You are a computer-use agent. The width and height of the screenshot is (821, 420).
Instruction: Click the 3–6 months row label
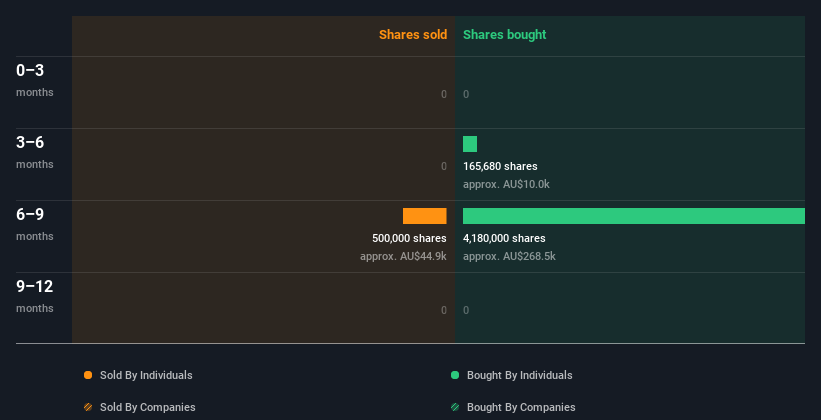click(x=35, y=152)
